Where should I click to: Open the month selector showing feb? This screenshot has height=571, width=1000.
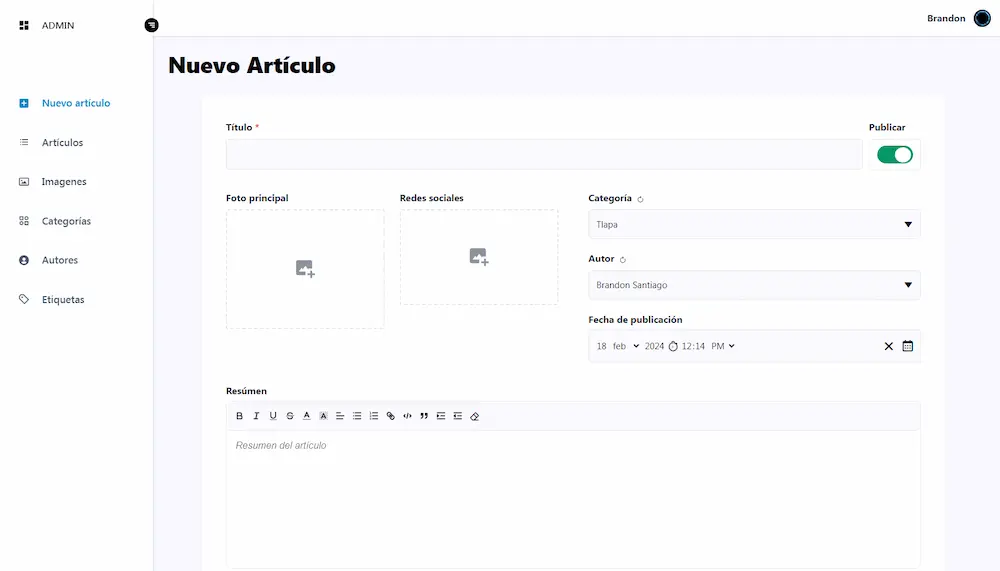[x=626, y=346]
